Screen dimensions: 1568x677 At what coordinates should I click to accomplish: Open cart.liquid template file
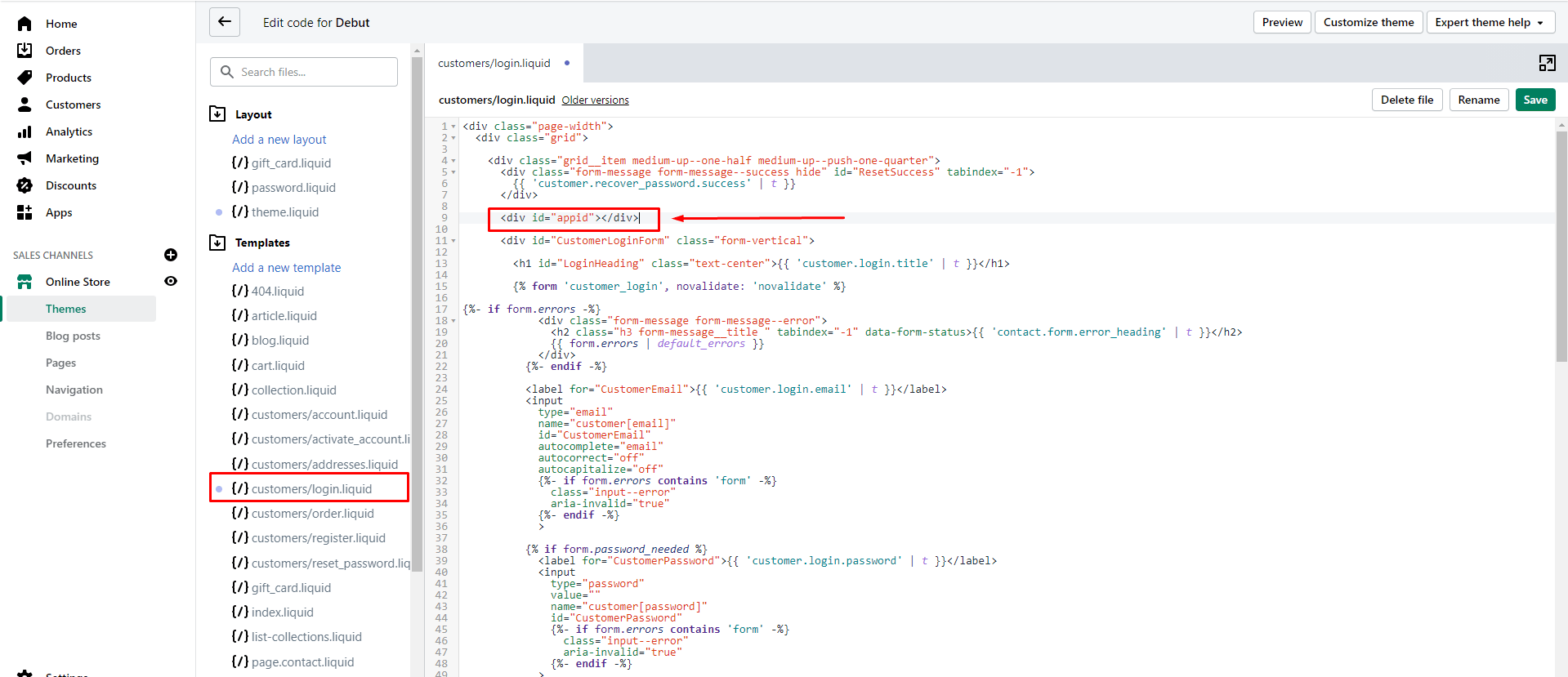point(268,366)
